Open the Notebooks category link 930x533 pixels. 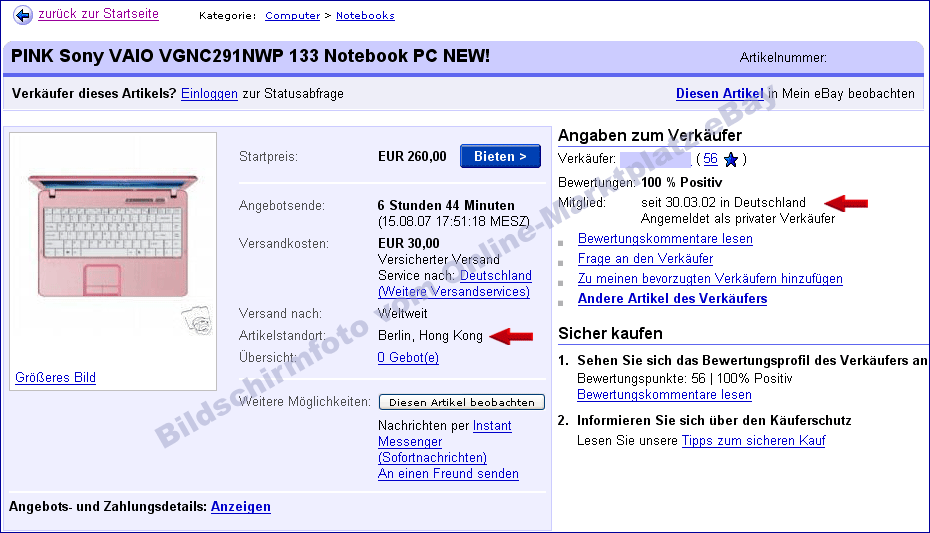365,15
